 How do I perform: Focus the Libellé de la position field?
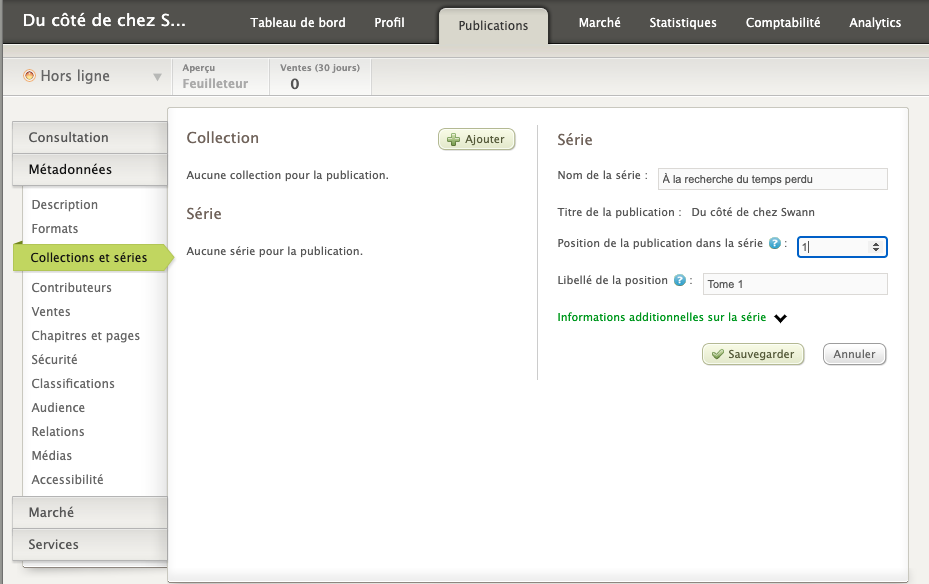[795, 284]
